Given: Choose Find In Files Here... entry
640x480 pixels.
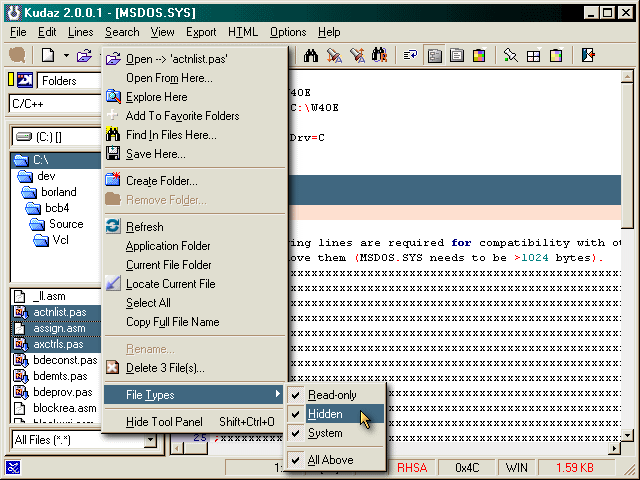Looking at the screenshot, I should tap(194, 135).
